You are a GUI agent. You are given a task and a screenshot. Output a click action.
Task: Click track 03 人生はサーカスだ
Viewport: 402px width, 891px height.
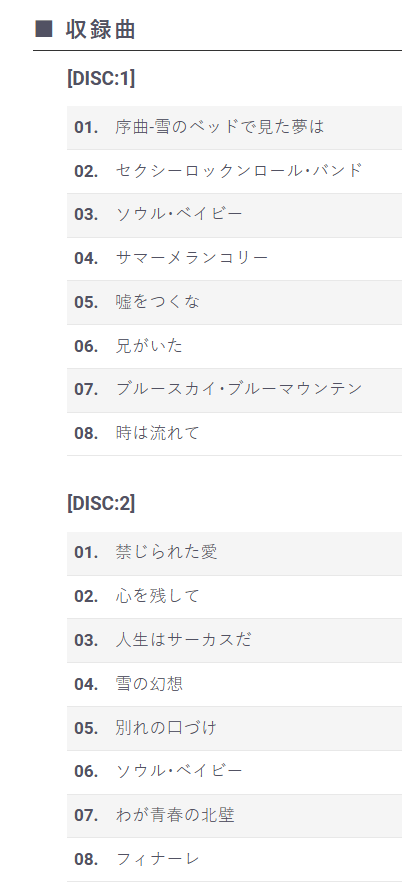tap(234, 640)
